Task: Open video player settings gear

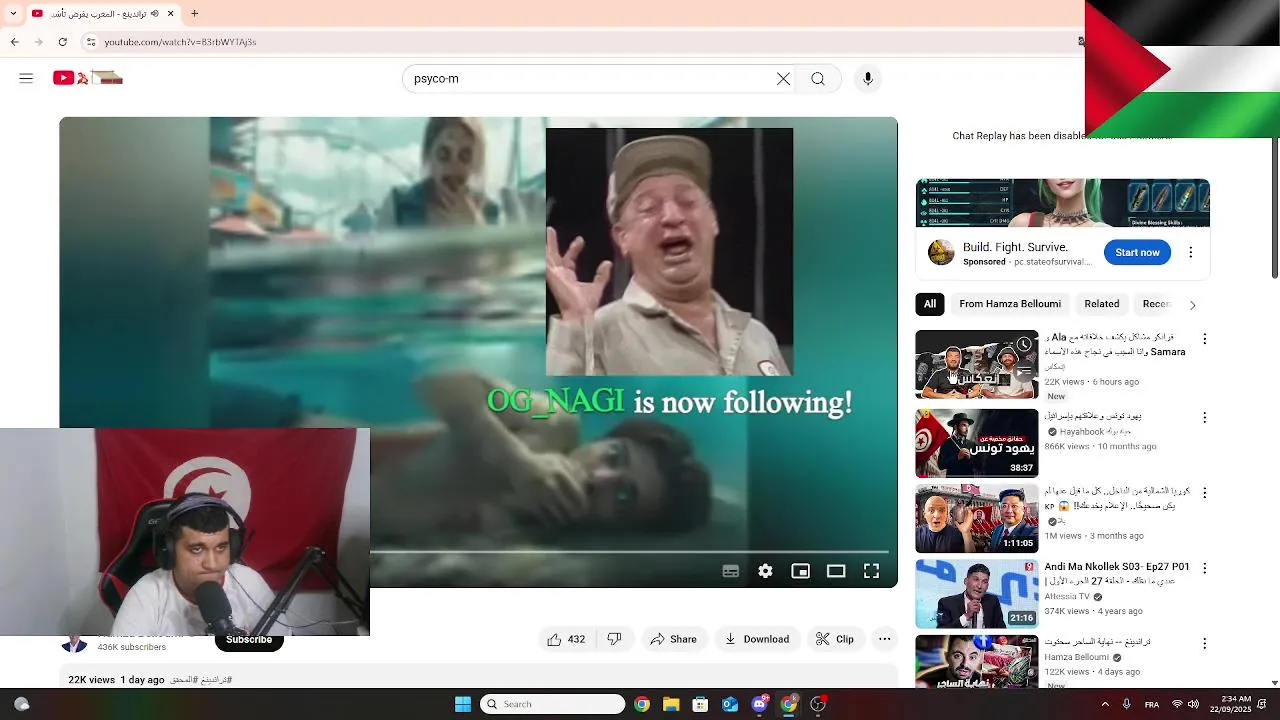Action: (x=765, y=571)
